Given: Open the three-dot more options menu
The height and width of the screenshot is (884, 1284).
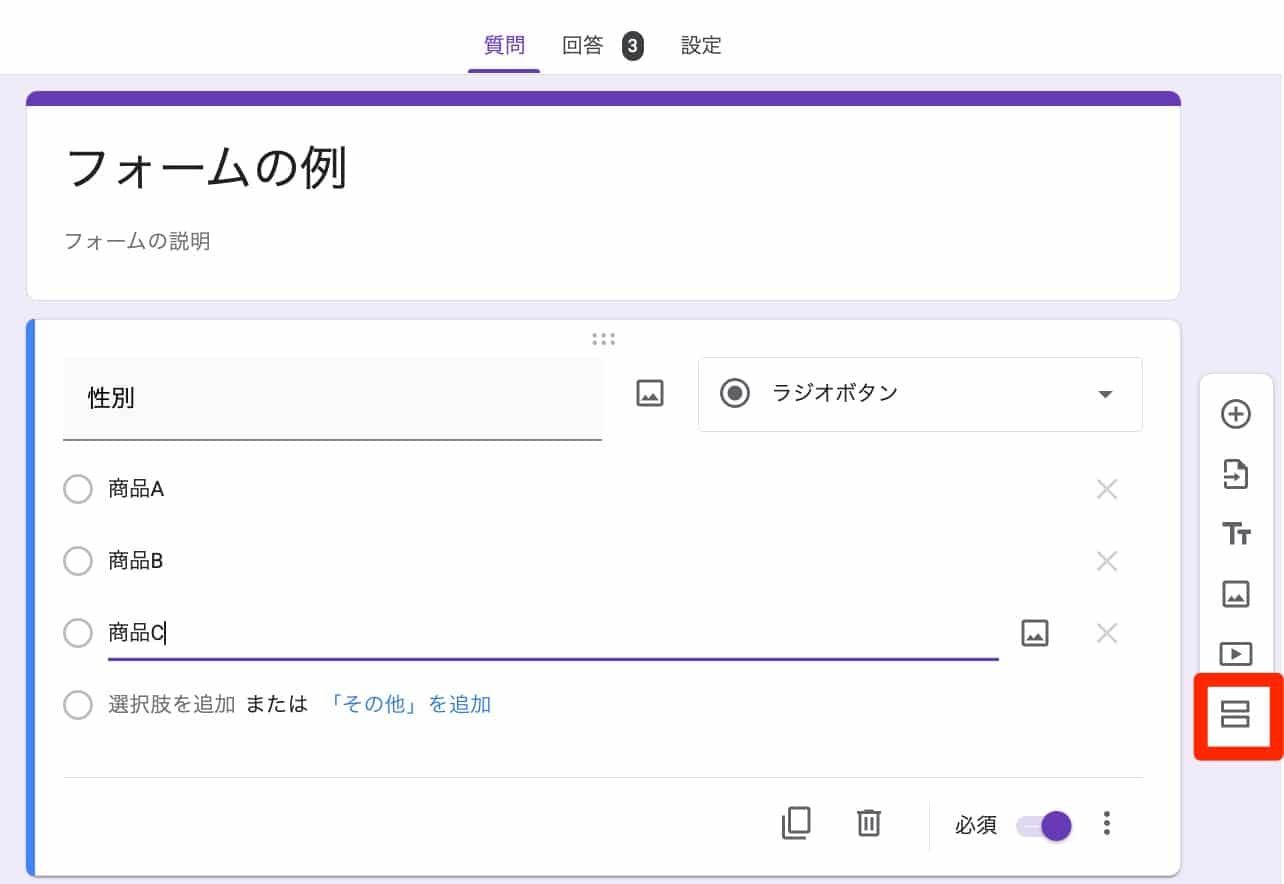Looking at the screenshot, I should click(x=1107, y=823).
